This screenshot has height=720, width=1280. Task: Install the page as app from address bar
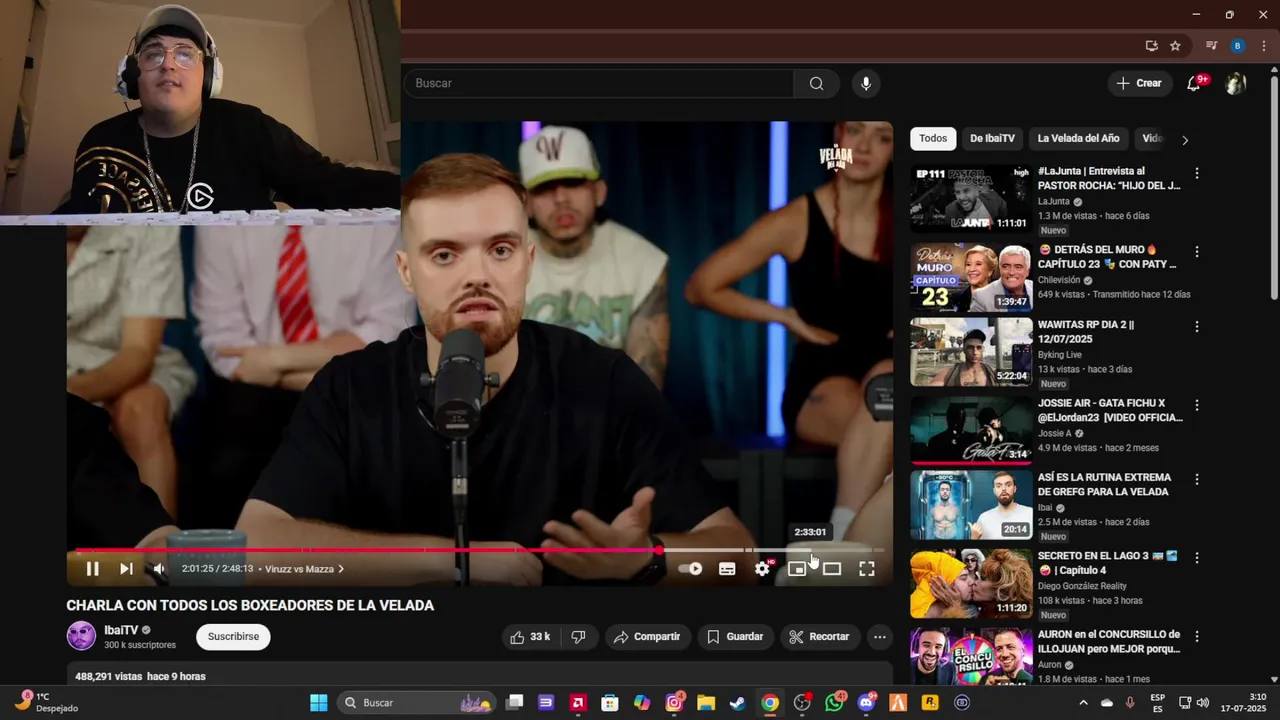1152,46
